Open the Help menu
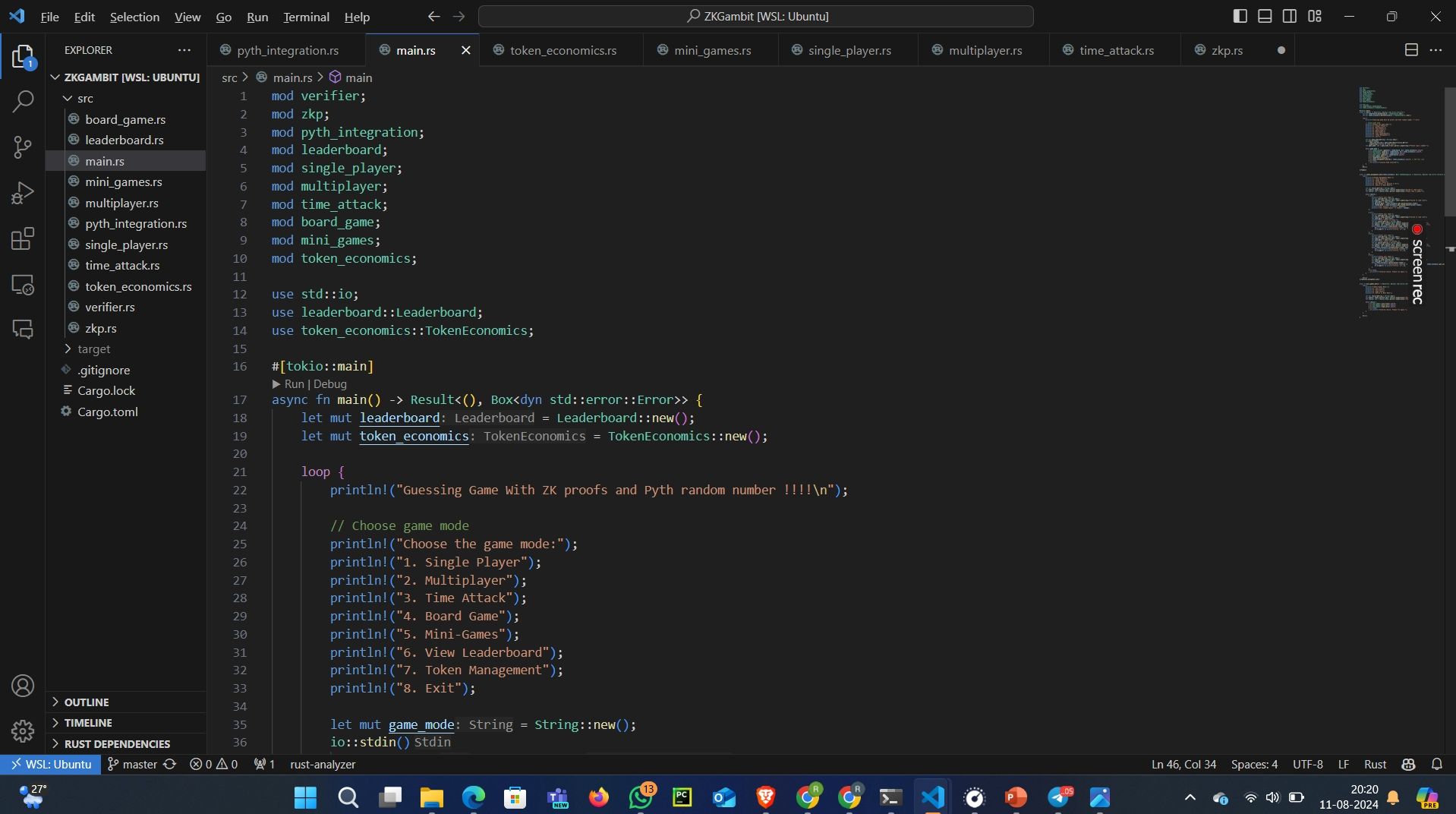1456x814 pixels. pyautogui.click(x=357, y=17)
